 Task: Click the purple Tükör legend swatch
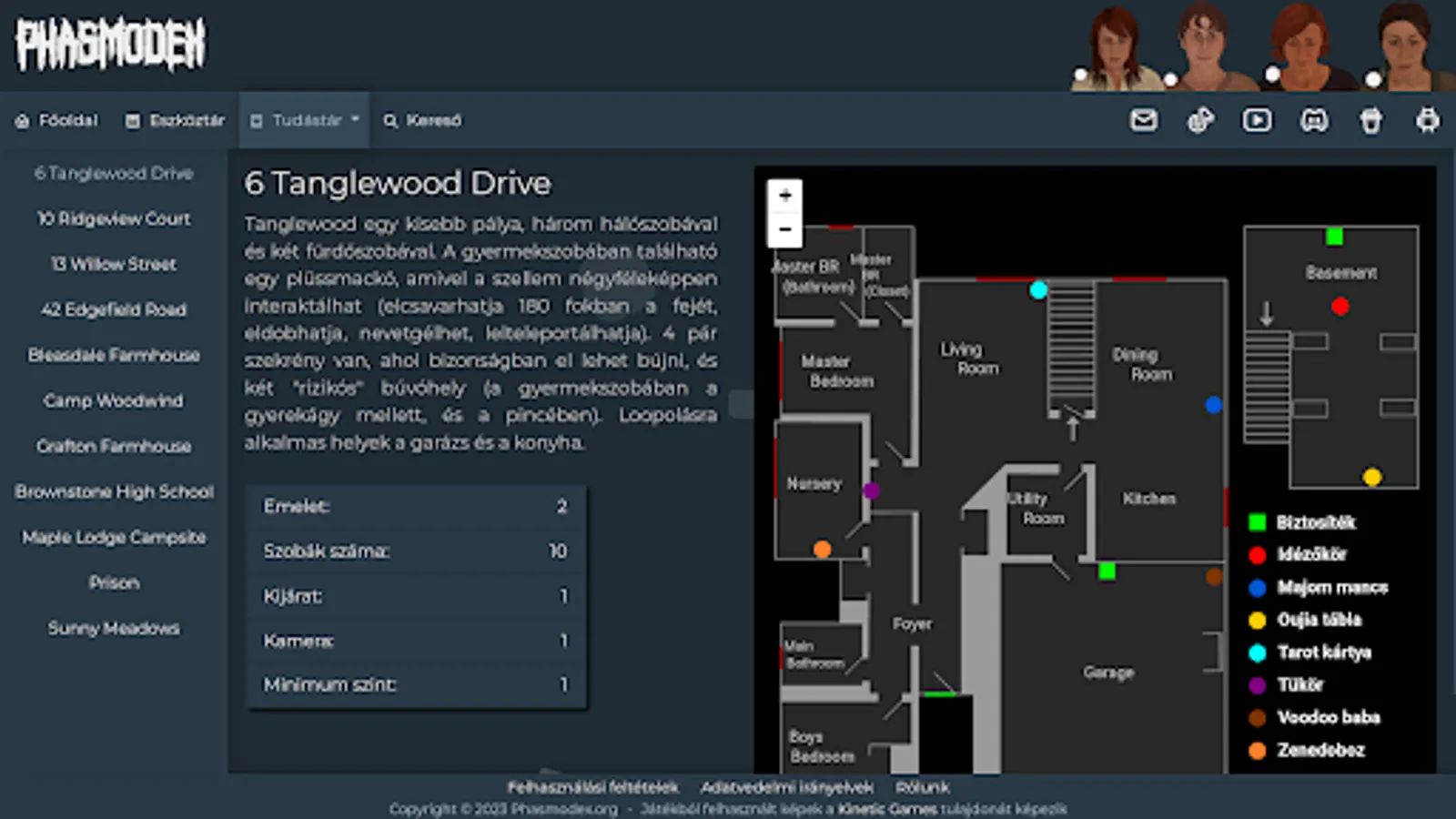tap(1258, 684)
